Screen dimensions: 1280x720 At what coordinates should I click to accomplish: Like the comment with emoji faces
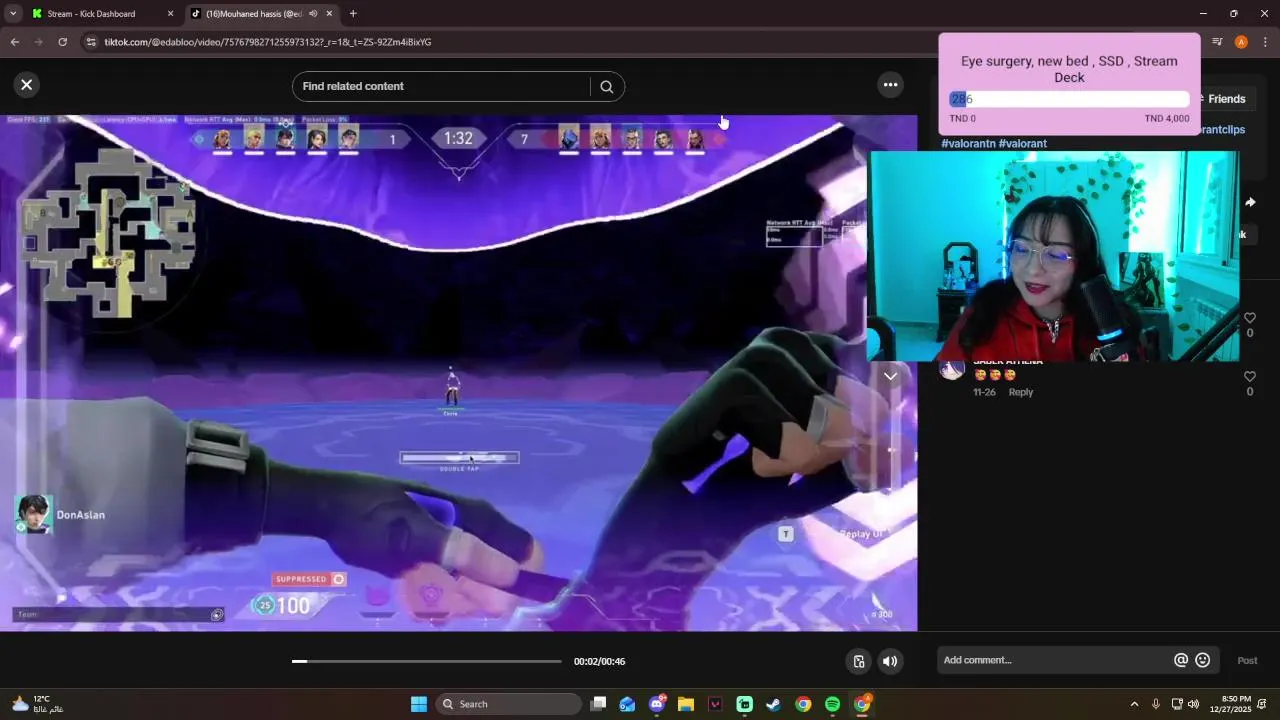click(1249, 377)
